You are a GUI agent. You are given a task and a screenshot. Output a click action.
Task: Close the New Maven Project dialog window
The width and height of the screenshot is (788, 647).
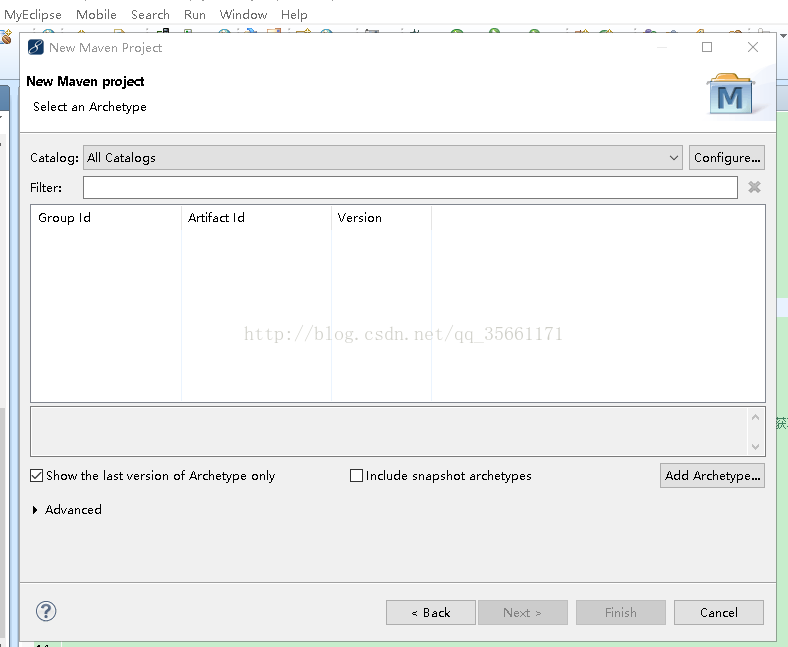click(x=753, y=47)
